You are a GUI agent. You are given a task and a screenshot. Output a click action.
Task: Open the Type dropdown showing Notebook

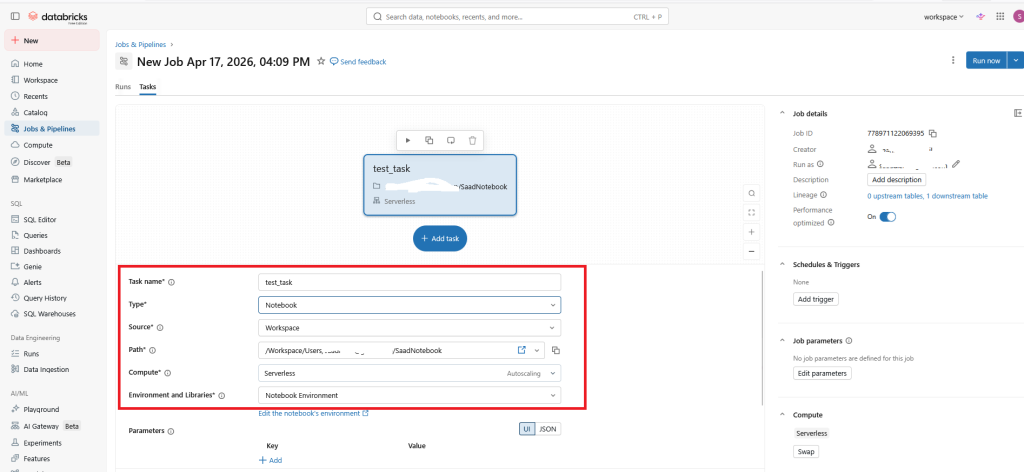click(x=409, y=304)
